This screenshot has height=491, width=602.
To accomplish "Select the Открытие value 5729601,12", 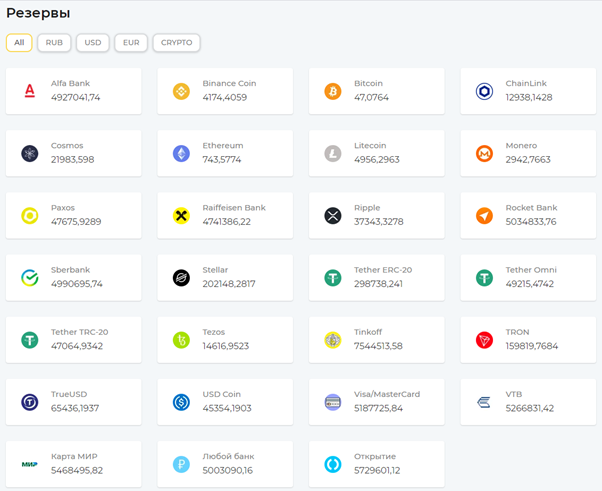I will pyautogui.click(x=377, y=471).
